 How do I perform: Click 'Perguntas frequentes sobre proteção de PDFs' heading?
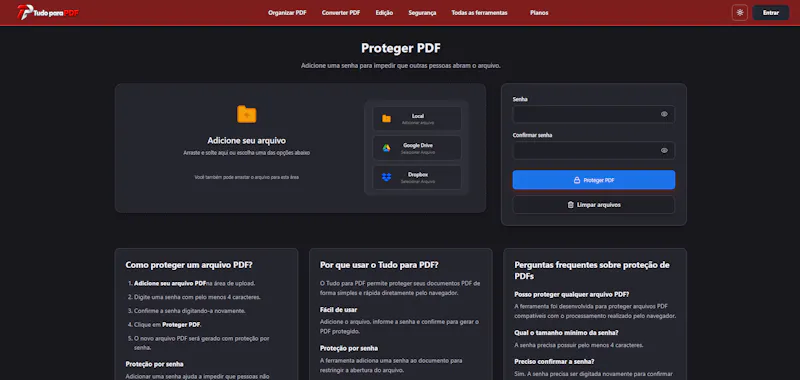point(592,270)
